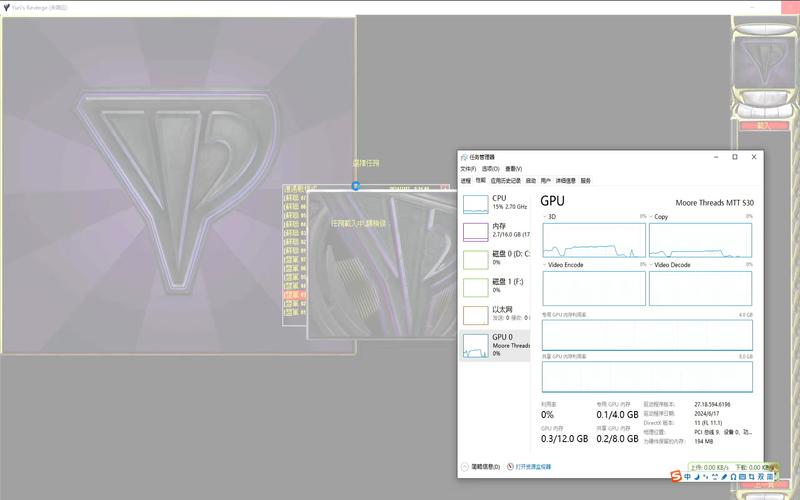The height and width of the screenshot is (500, 800).
Task: Click 打开资源监视器 link
Action: [531, 467]
